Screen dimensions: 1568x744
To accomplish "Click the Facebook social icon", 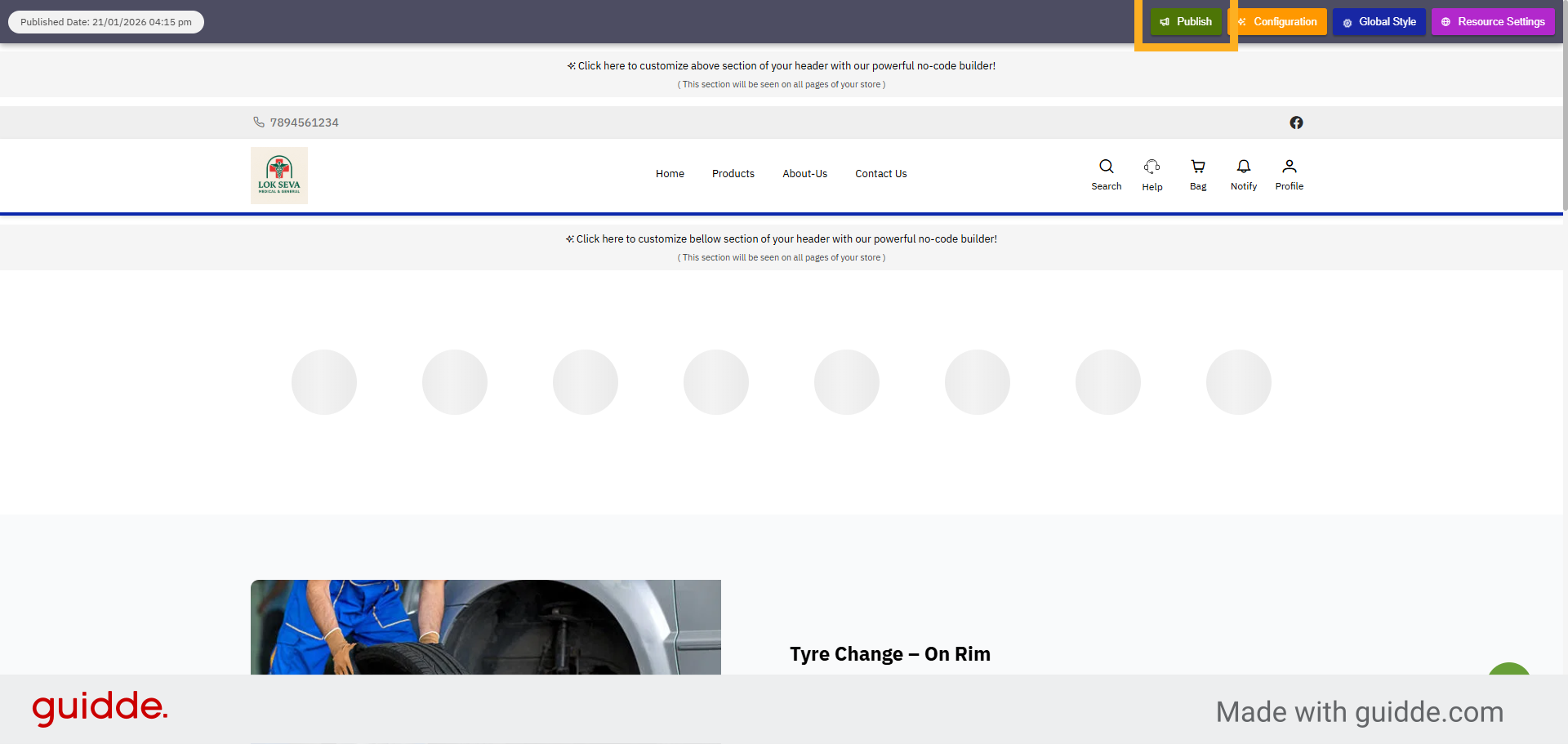I will [1297, 123].
